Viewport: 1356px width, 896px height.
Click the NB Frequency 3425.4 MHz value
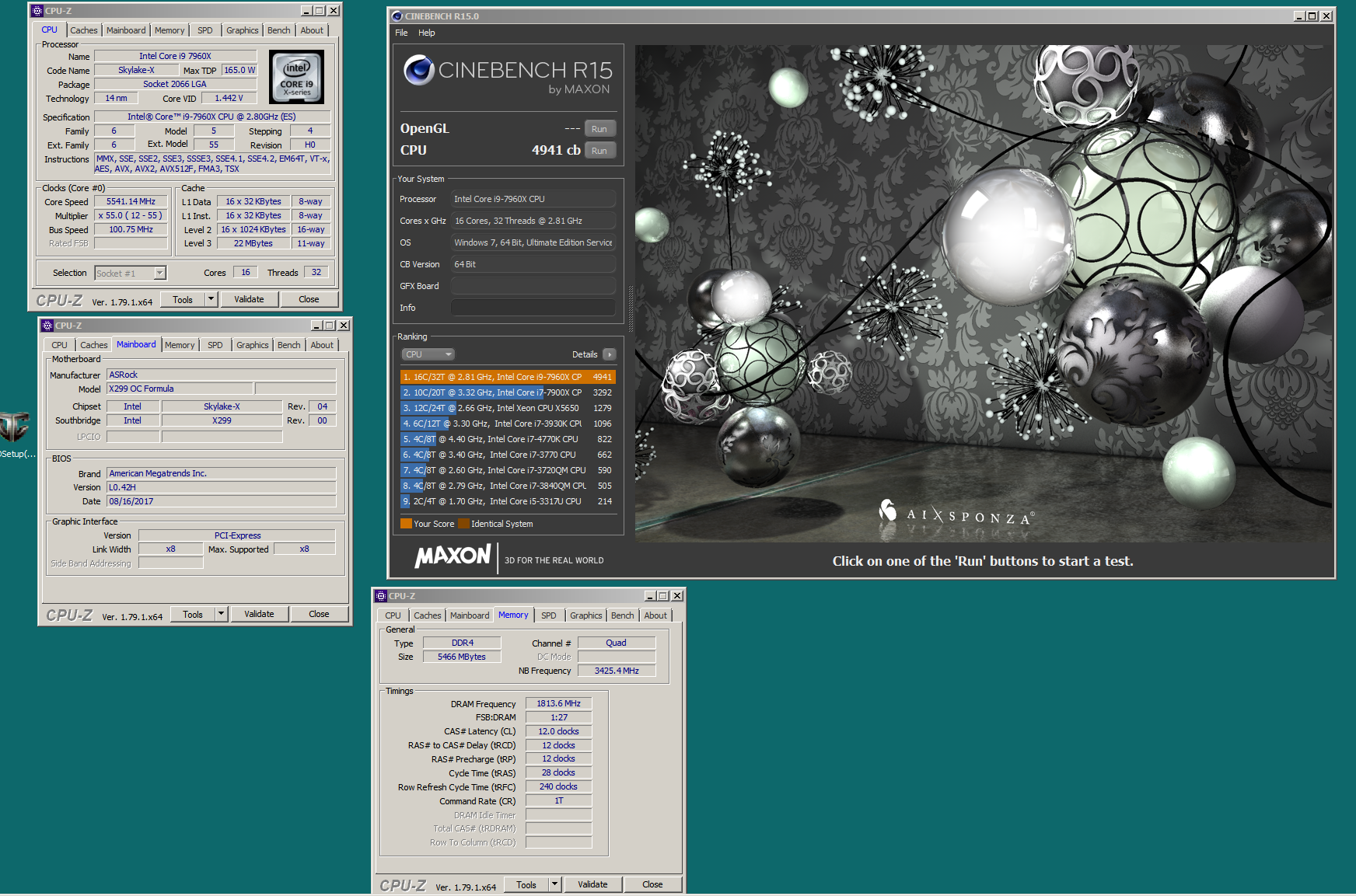tap(617, 671)
